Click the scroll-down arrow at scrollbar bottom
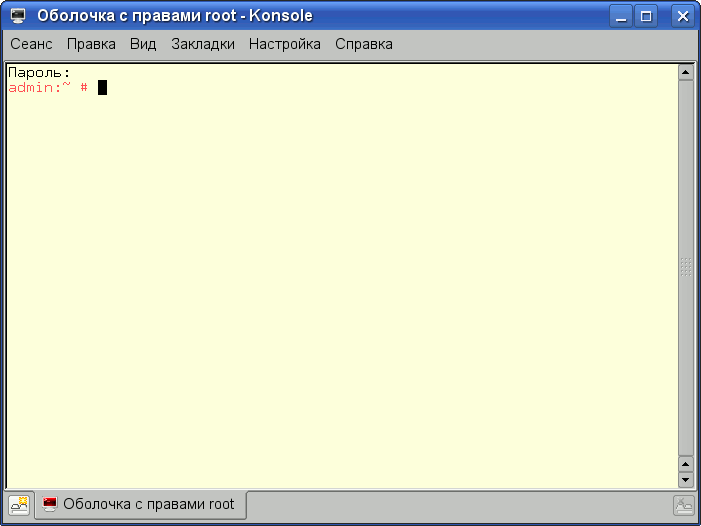Image resolution: width=701 pixels, height=526 pixels. (x=685, y=480)
